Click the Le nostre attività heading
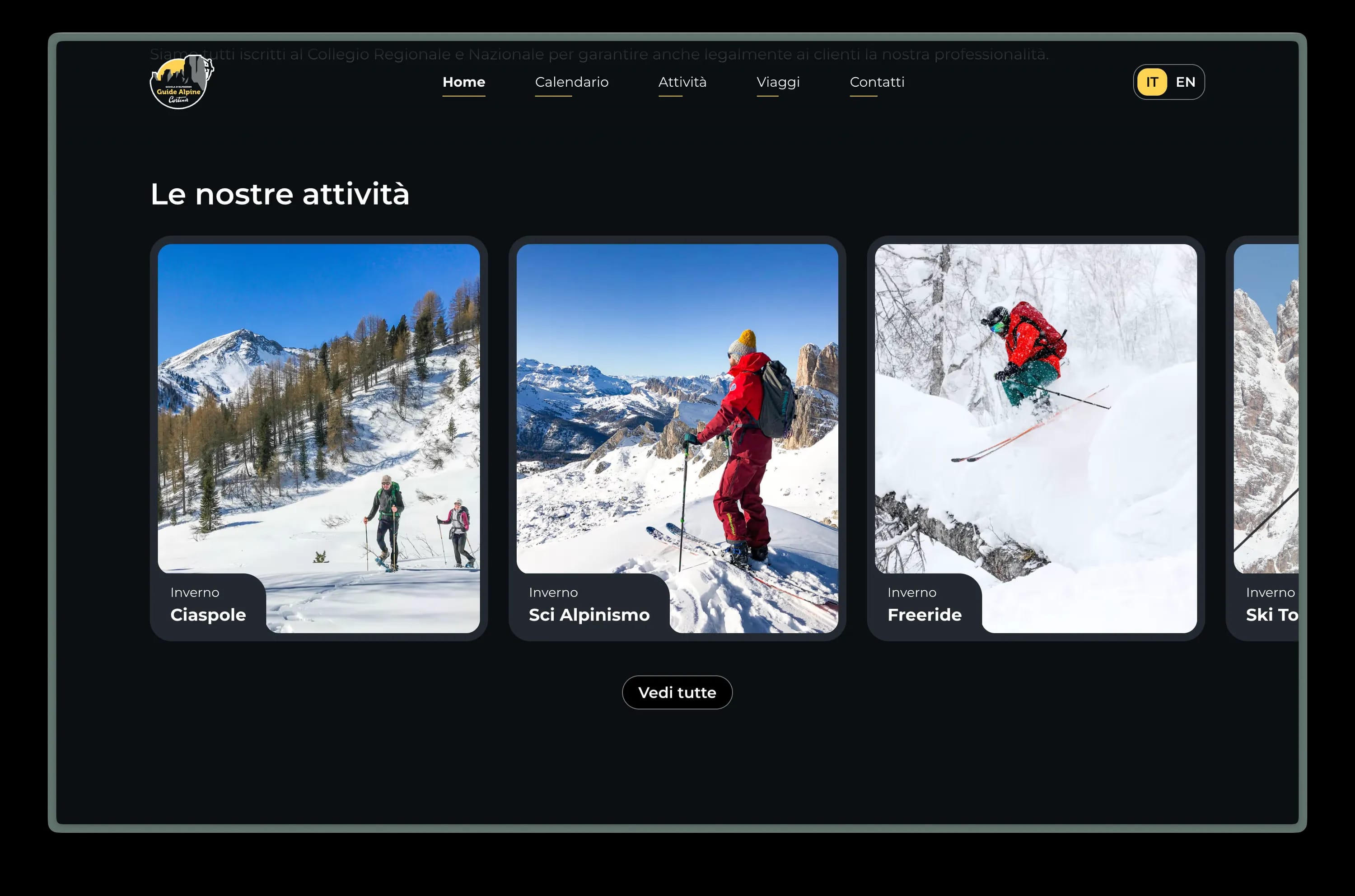The height and width of the screenshot is (896, 1355). click(280, 194)
